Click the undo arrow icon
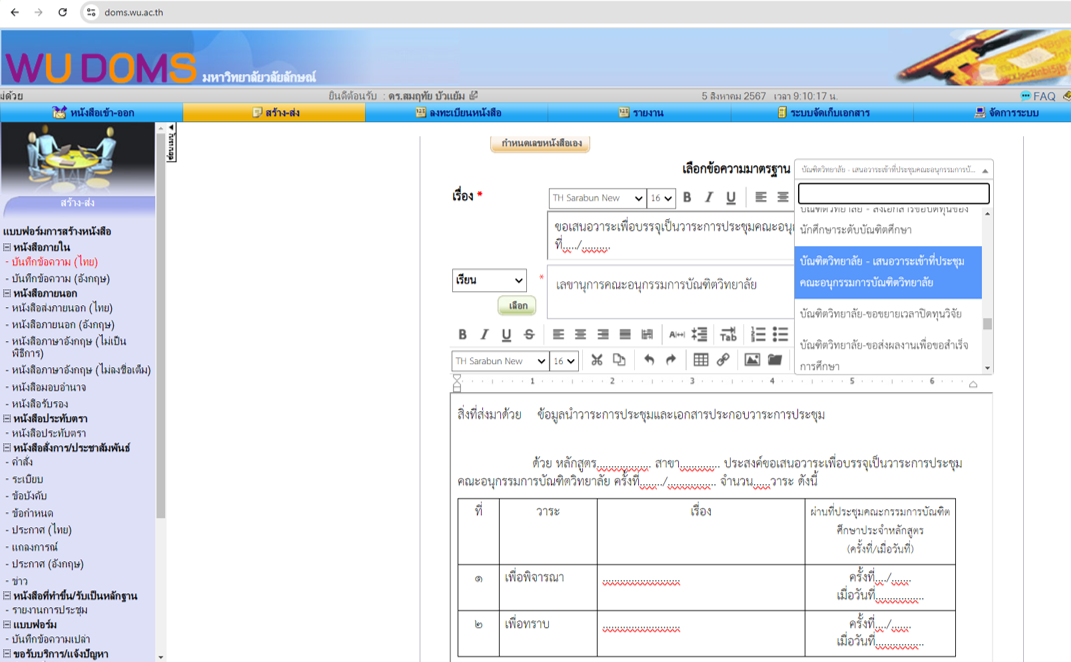The width and height of the screenshot is (1071, 662). [x=649, y=360]
